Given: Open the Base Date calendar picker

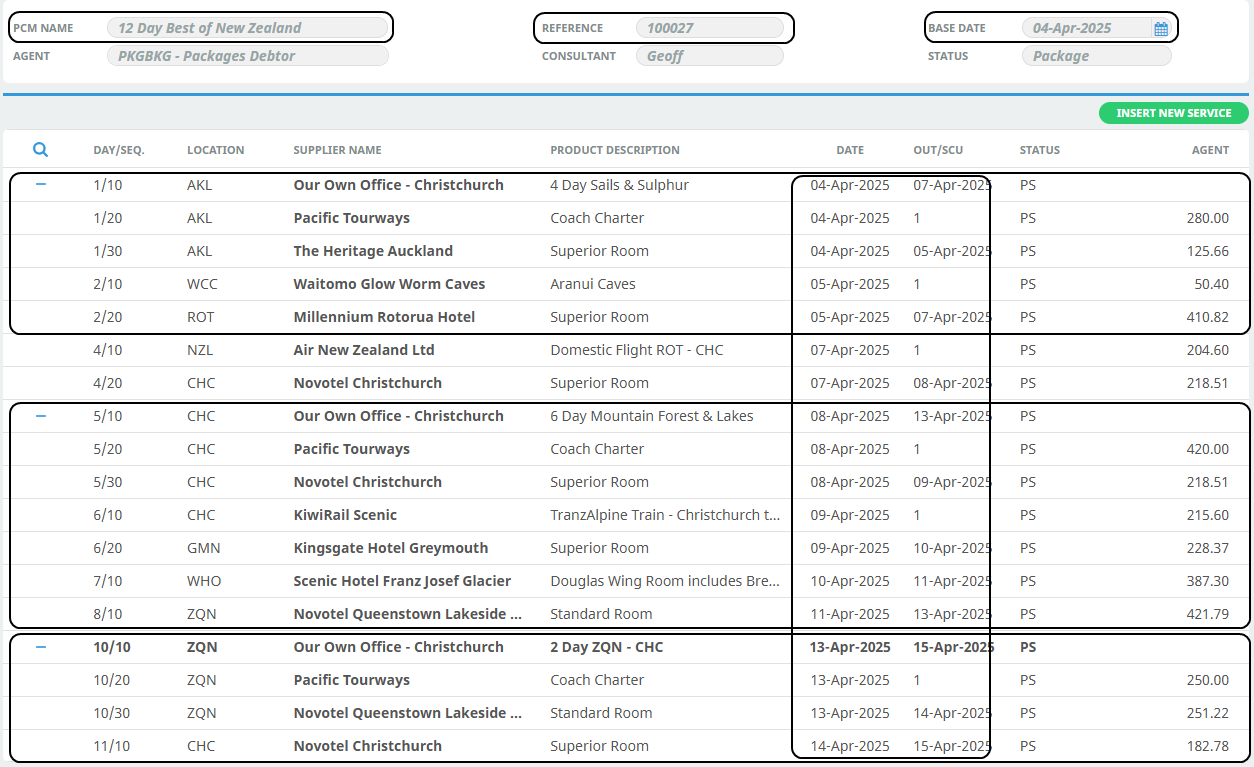Looking at the screenshot, I should (1160, 29).
